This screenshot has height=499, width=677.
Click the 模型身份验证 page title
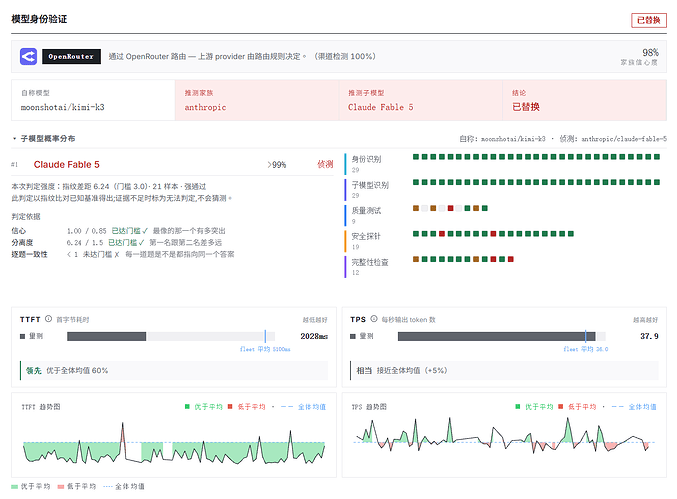[39, 19]
